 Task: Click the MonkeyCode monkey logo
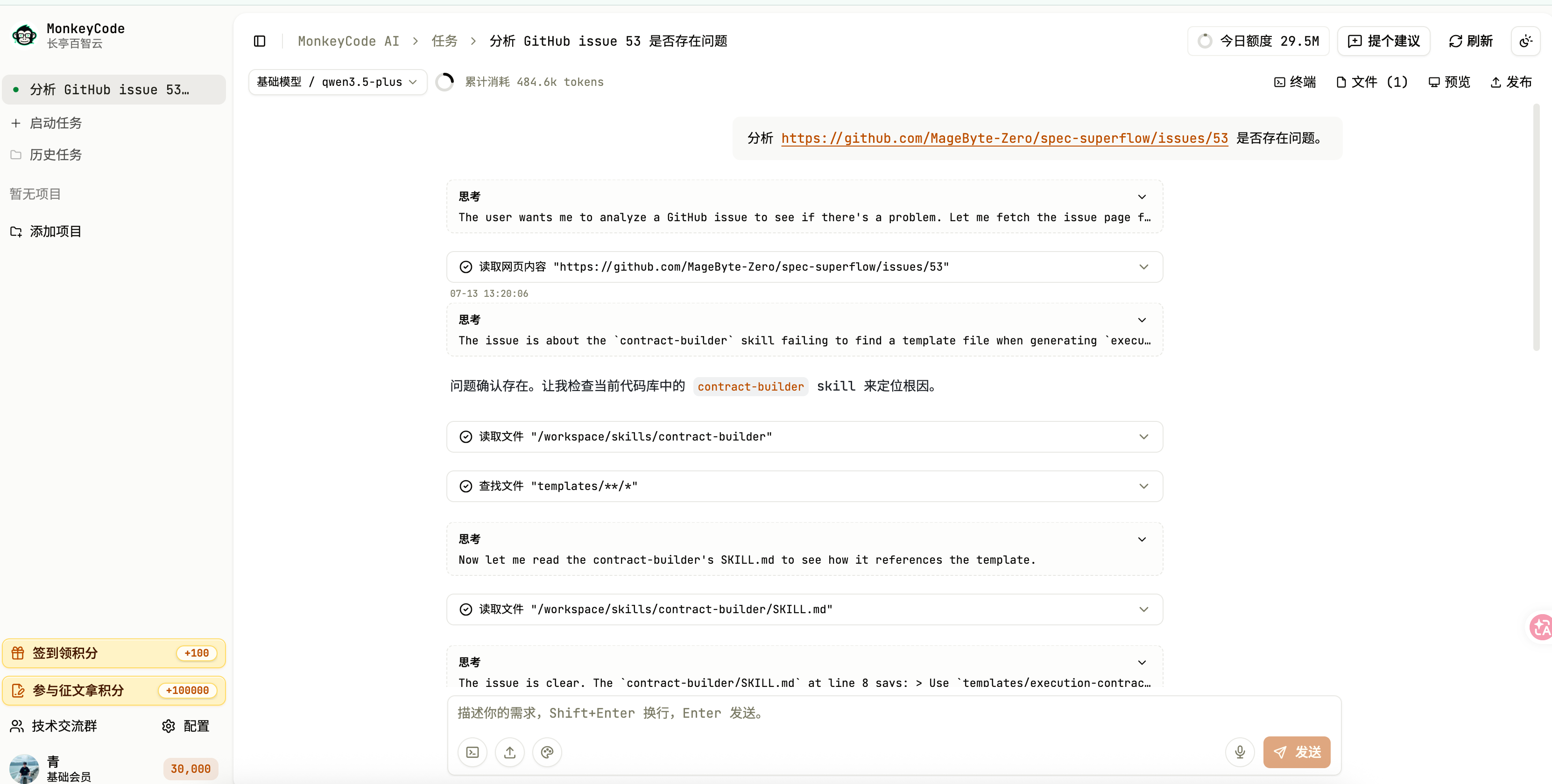[24, 35]
